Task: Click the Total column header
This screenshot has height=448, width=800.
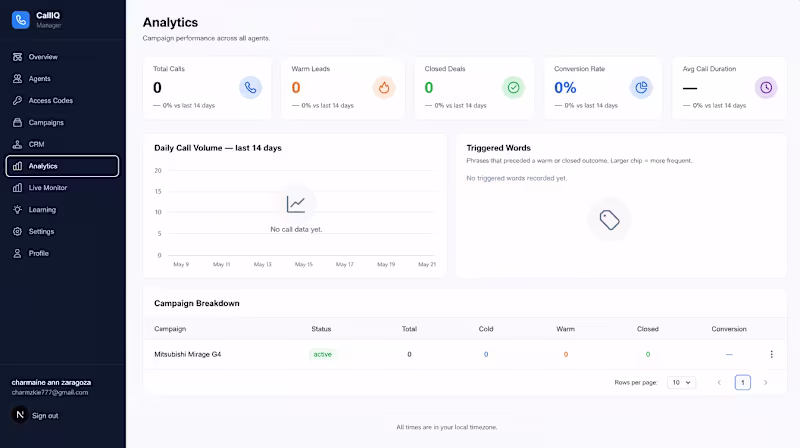Action: (x=409, y=329)
